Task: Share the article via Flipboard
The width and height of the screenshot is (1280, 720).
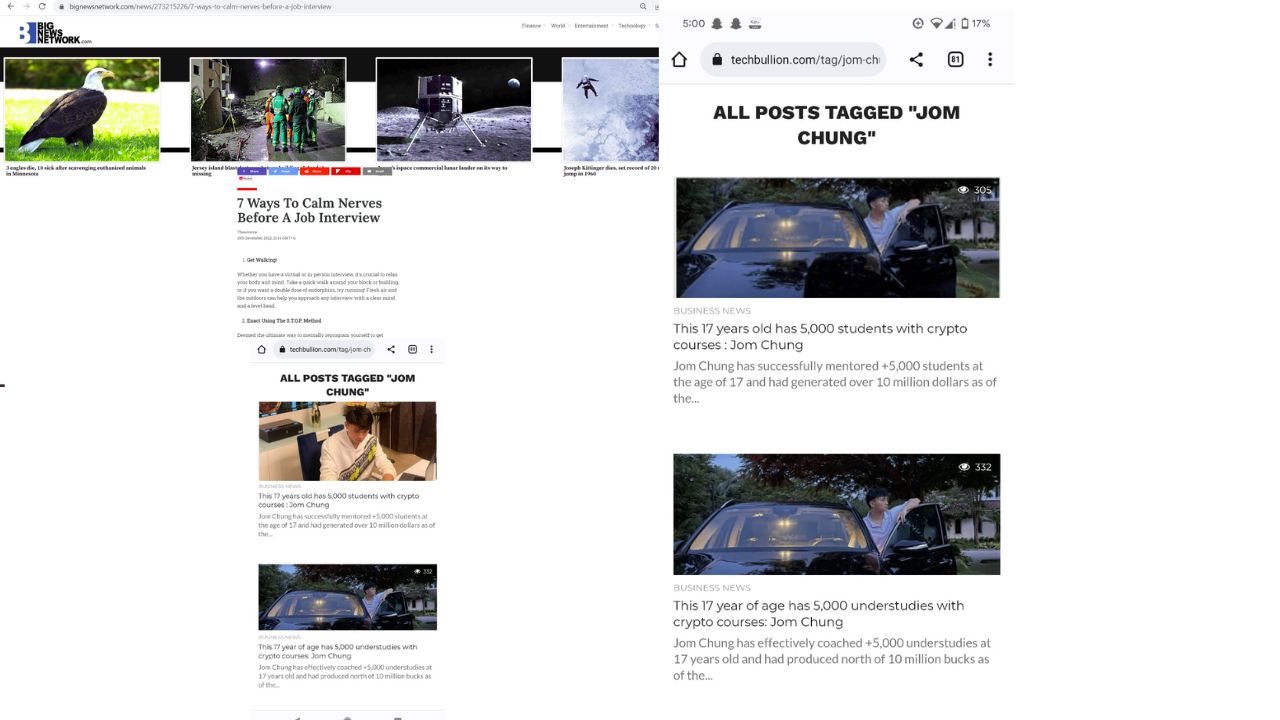Action: [x=346, y=171]
